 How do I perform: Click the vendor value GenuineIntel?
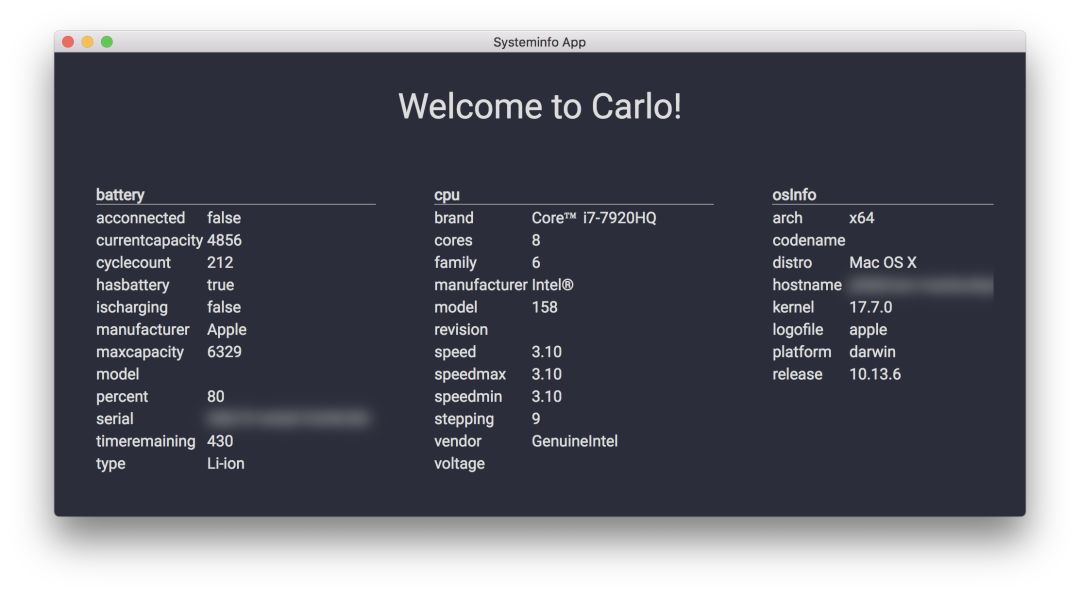(574, 441)
